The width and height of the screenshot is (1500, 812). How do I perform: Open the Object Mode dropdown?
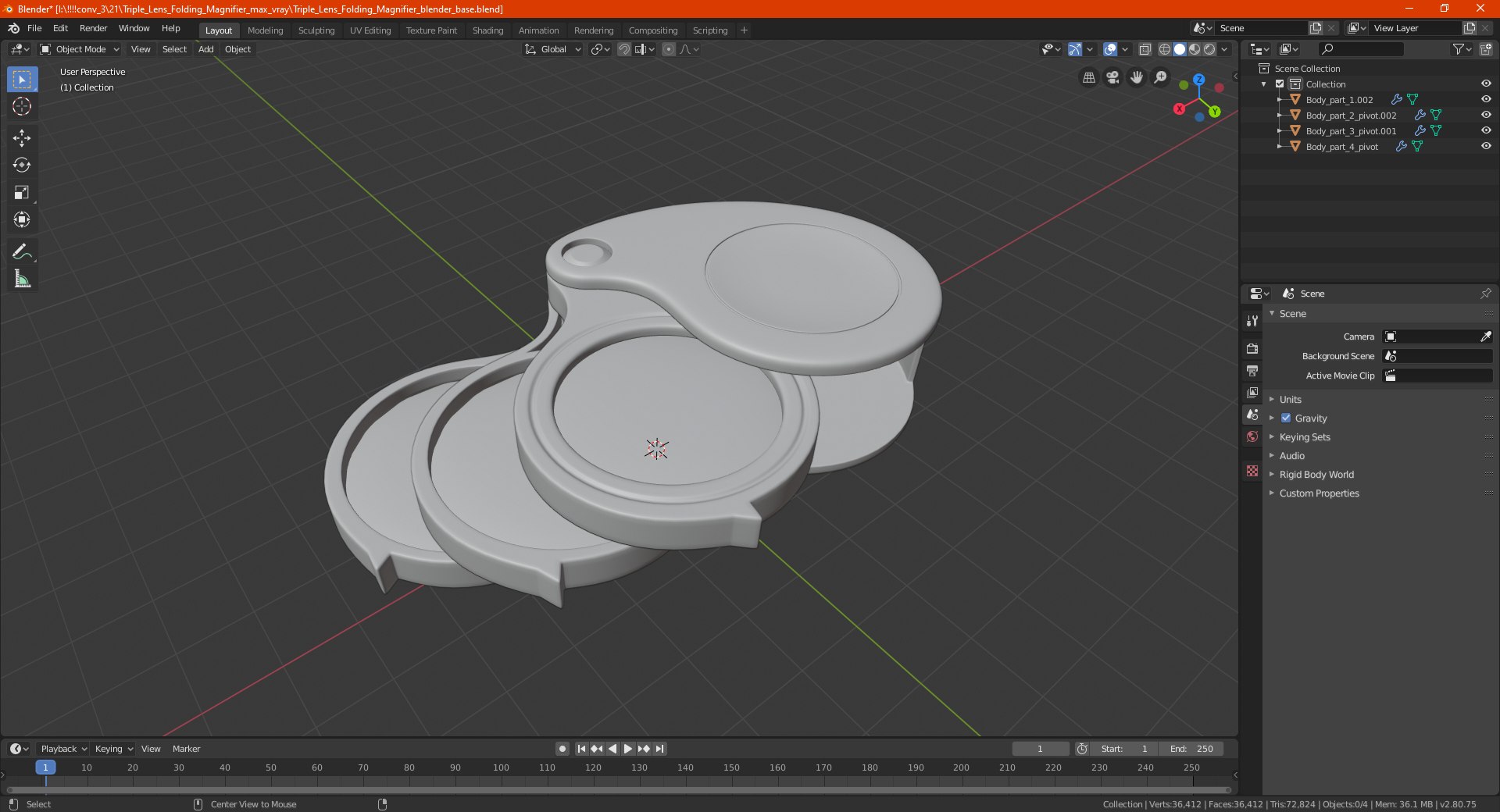80,49
